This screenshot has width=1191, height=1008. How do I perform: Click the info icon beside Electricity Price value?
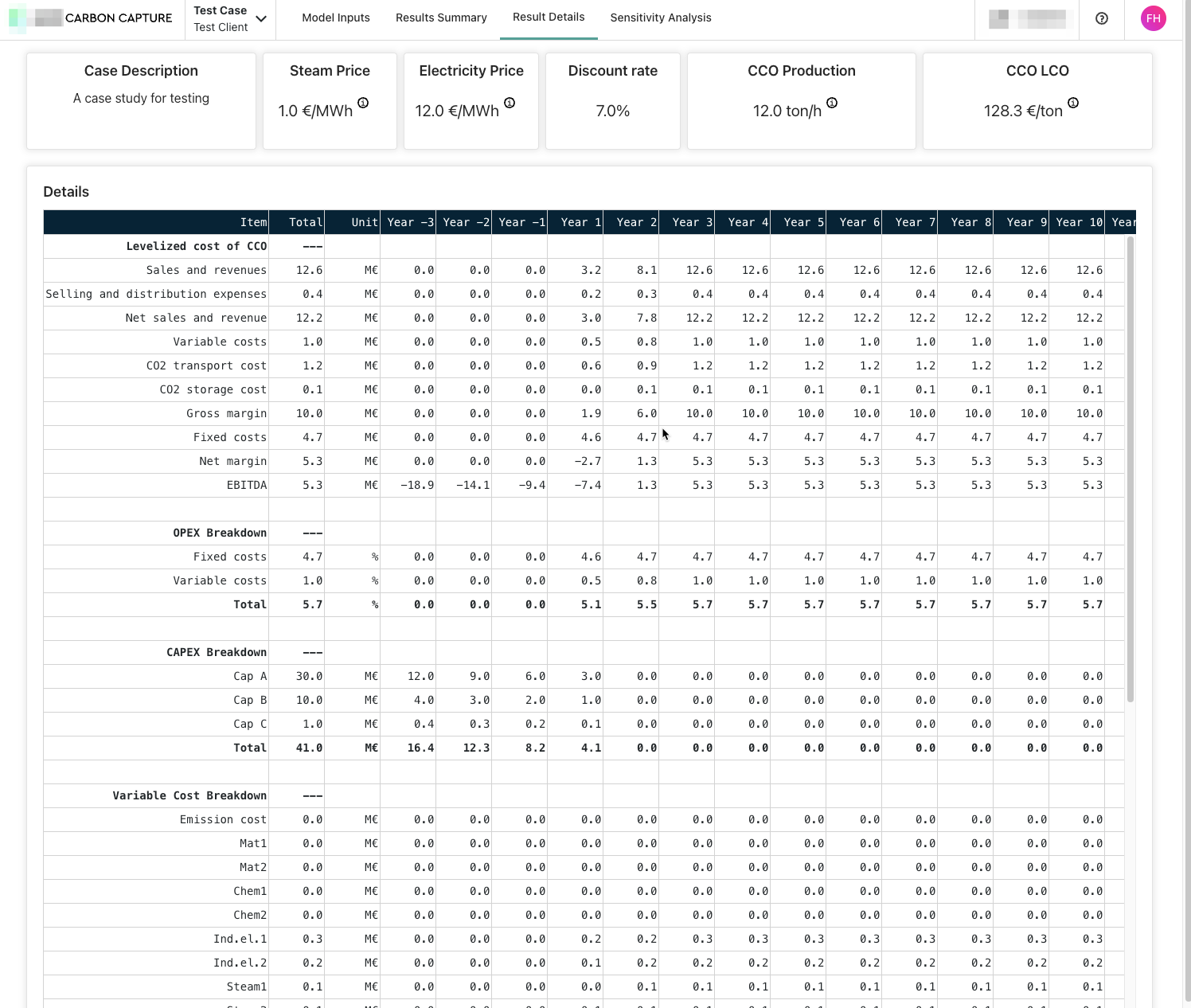pyautogui.click(x=510, y=103)
